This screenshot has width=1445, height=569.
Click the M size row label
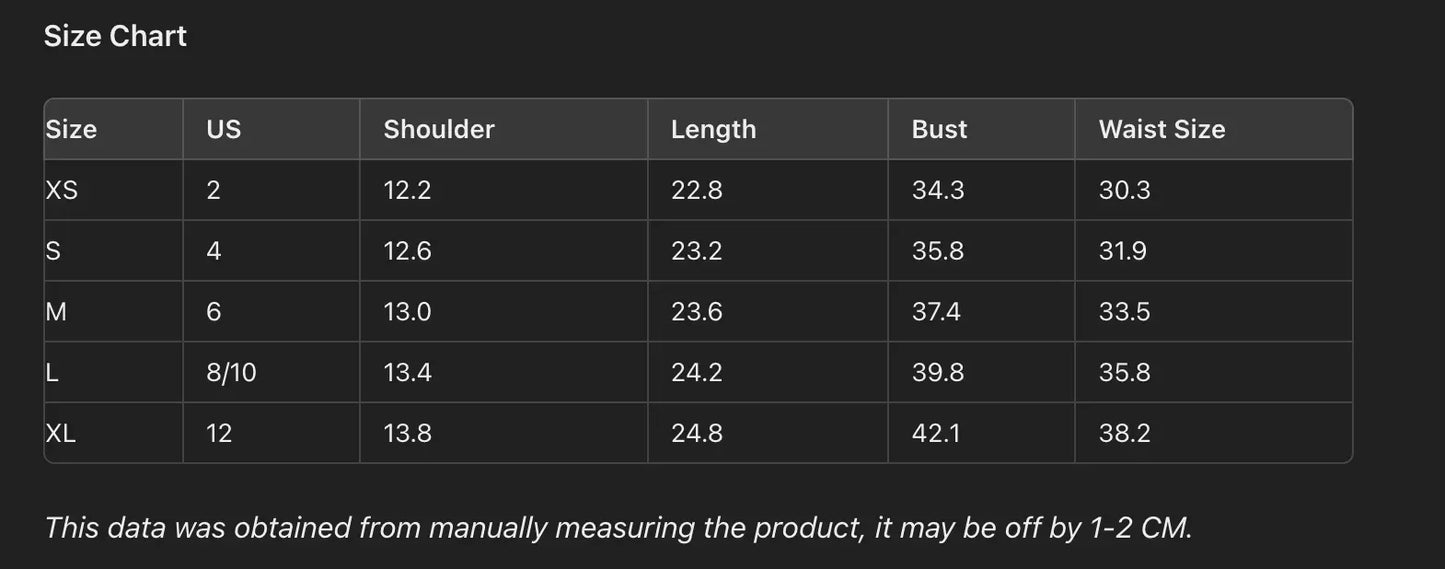point(57,312)
